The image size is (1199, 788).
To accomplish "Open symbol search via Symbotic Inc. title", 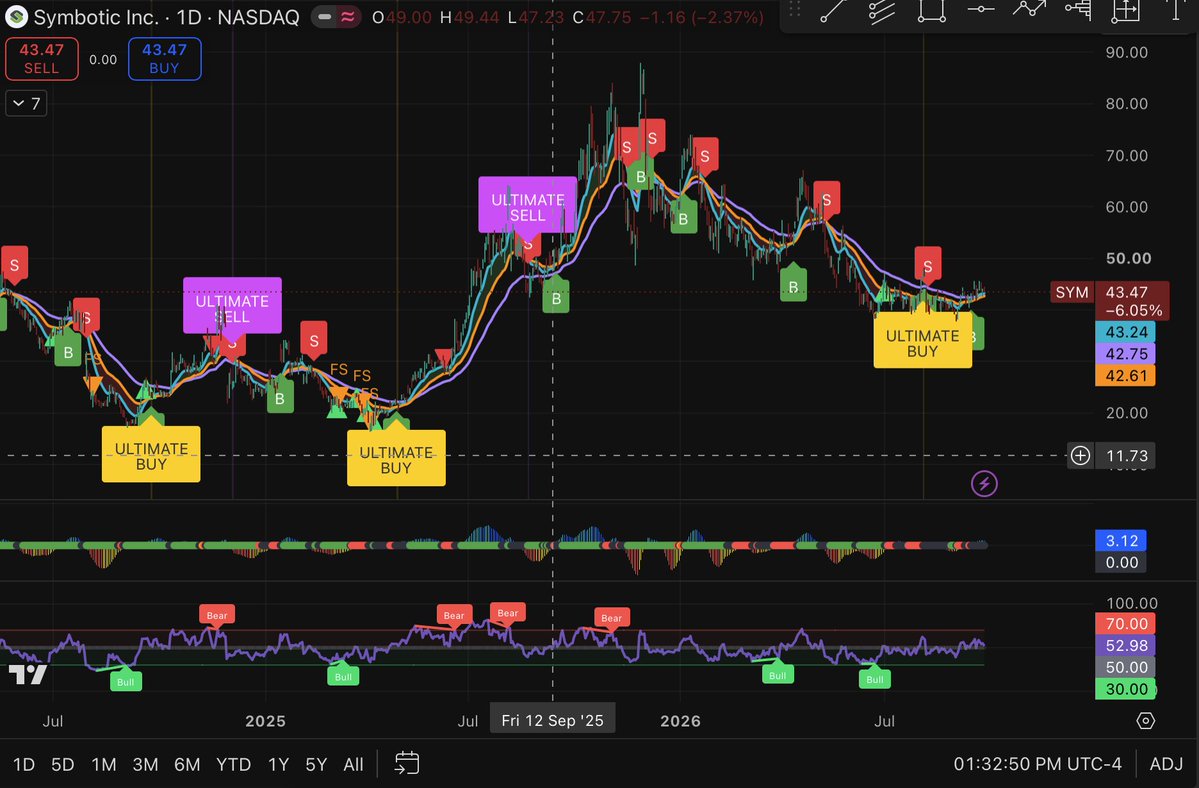I will point(96,17).
